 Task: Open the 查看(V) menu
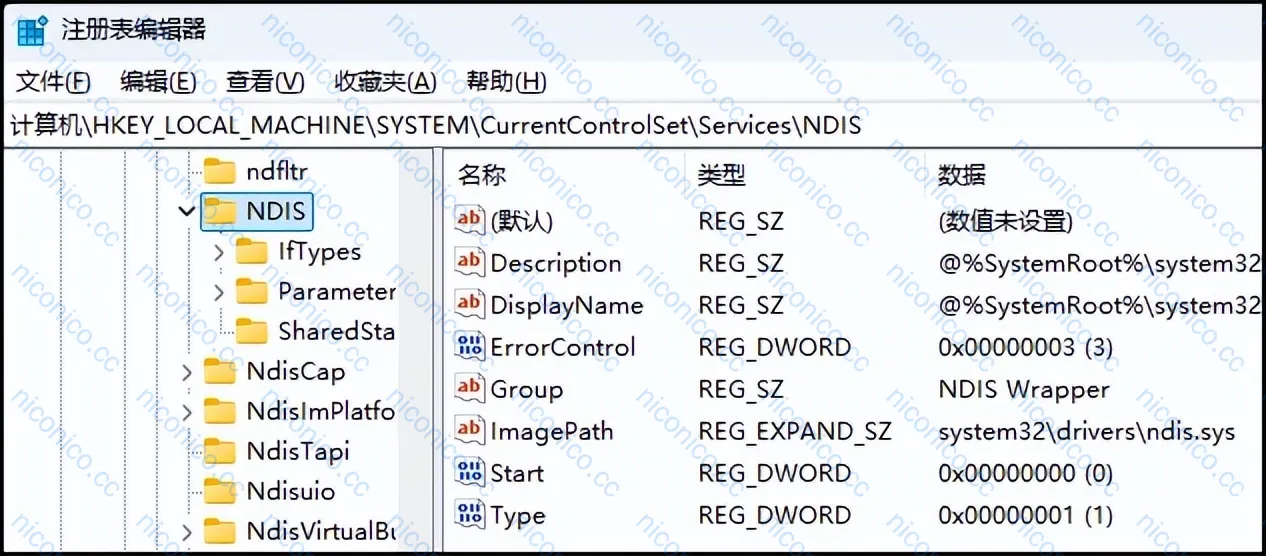[x=265, y=82]
